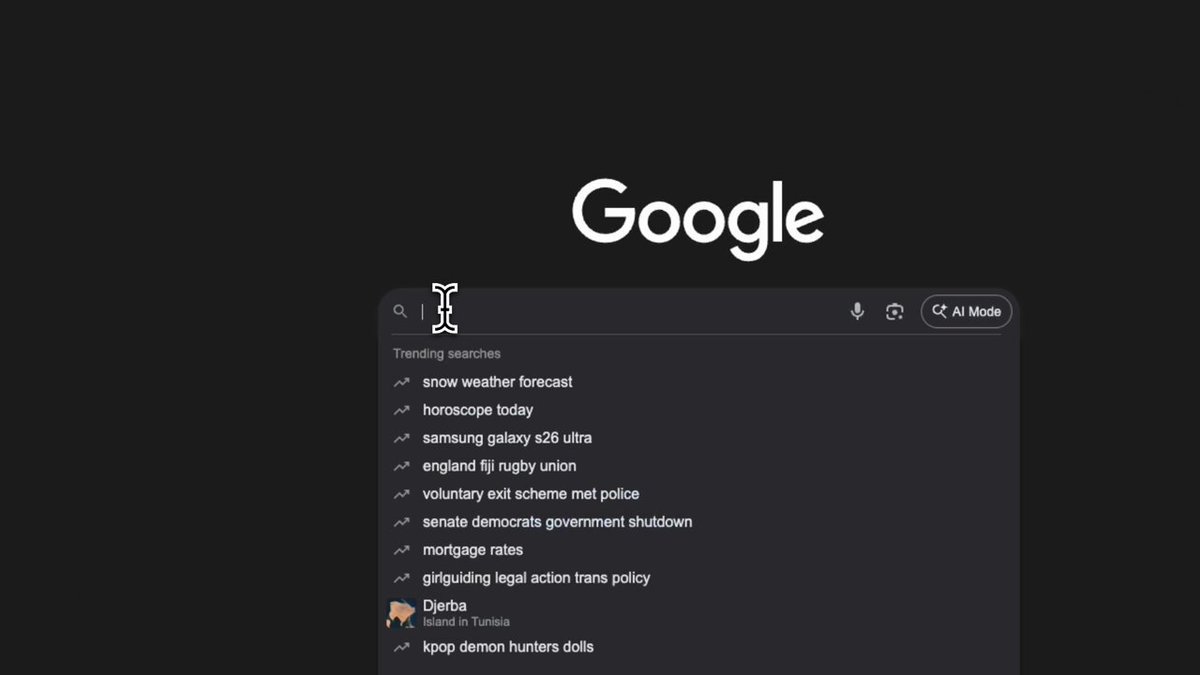The image size is (1200, 675).
Task: Click the magnifying glass search icon
Action: [401, 312]
